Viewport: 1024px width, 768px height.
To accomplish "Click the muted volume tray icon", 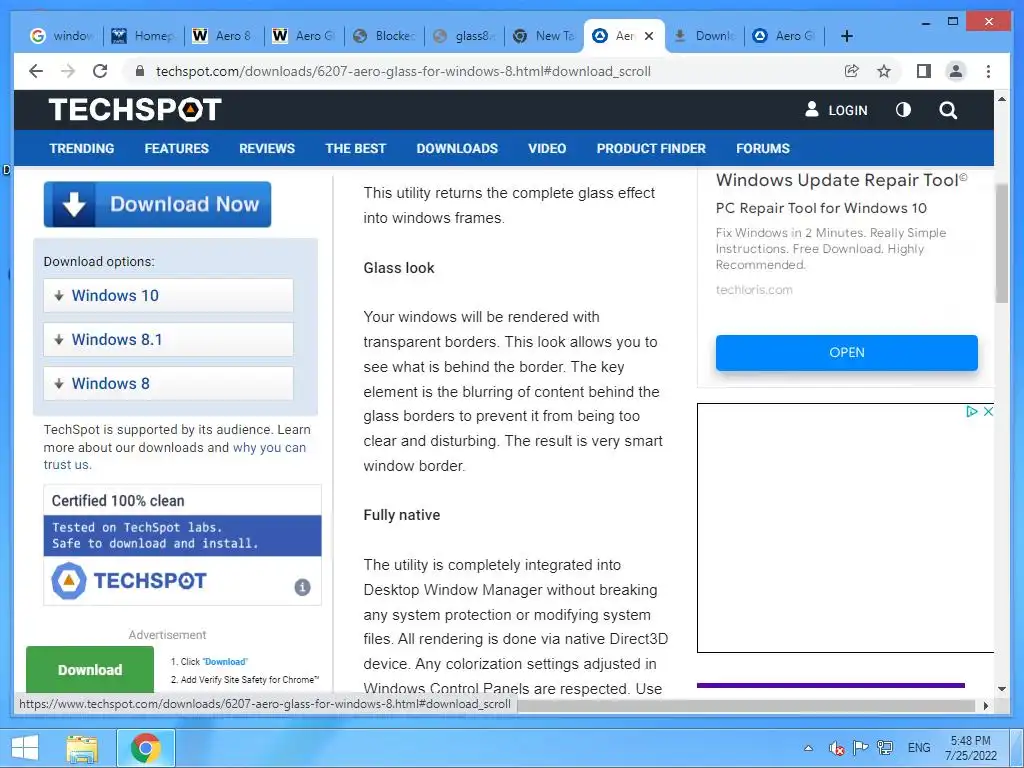I will pyautogui.click(x=837, y=748).
